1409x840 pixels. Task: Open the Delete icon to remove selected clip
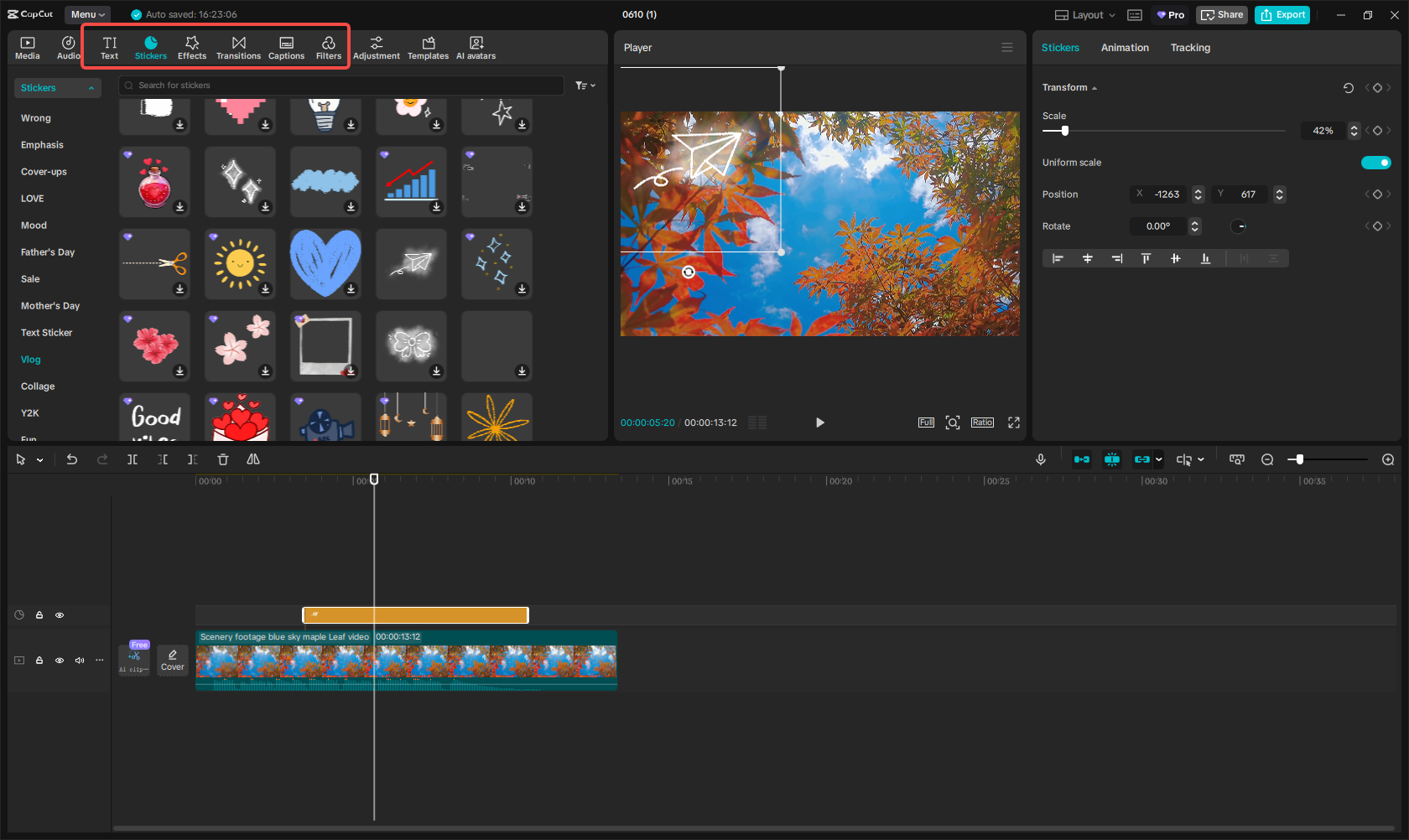click(x=222, y=459)
